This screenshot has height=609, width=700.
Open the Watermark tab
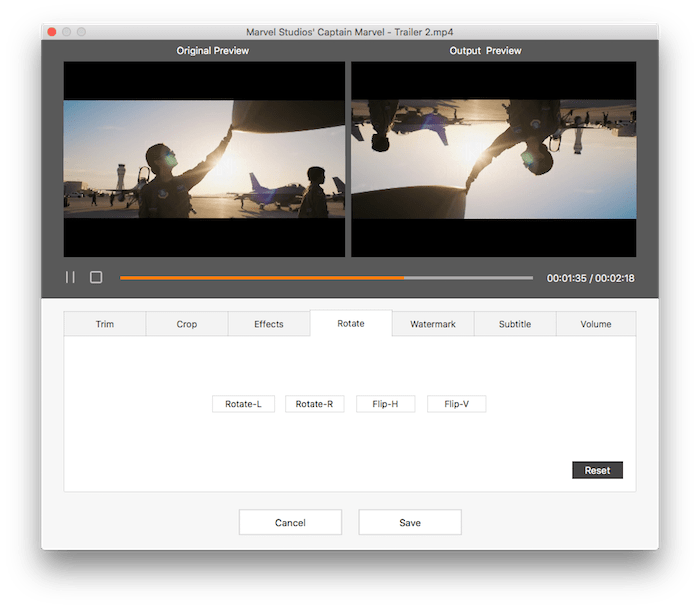(x=433, y=324)
